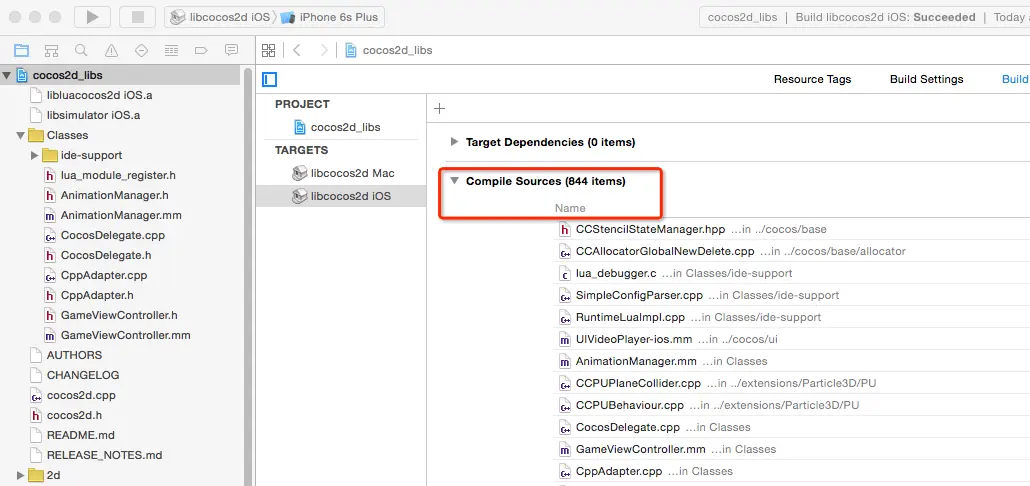
Task: Stop the running build
Action: (x=137, y=17)
